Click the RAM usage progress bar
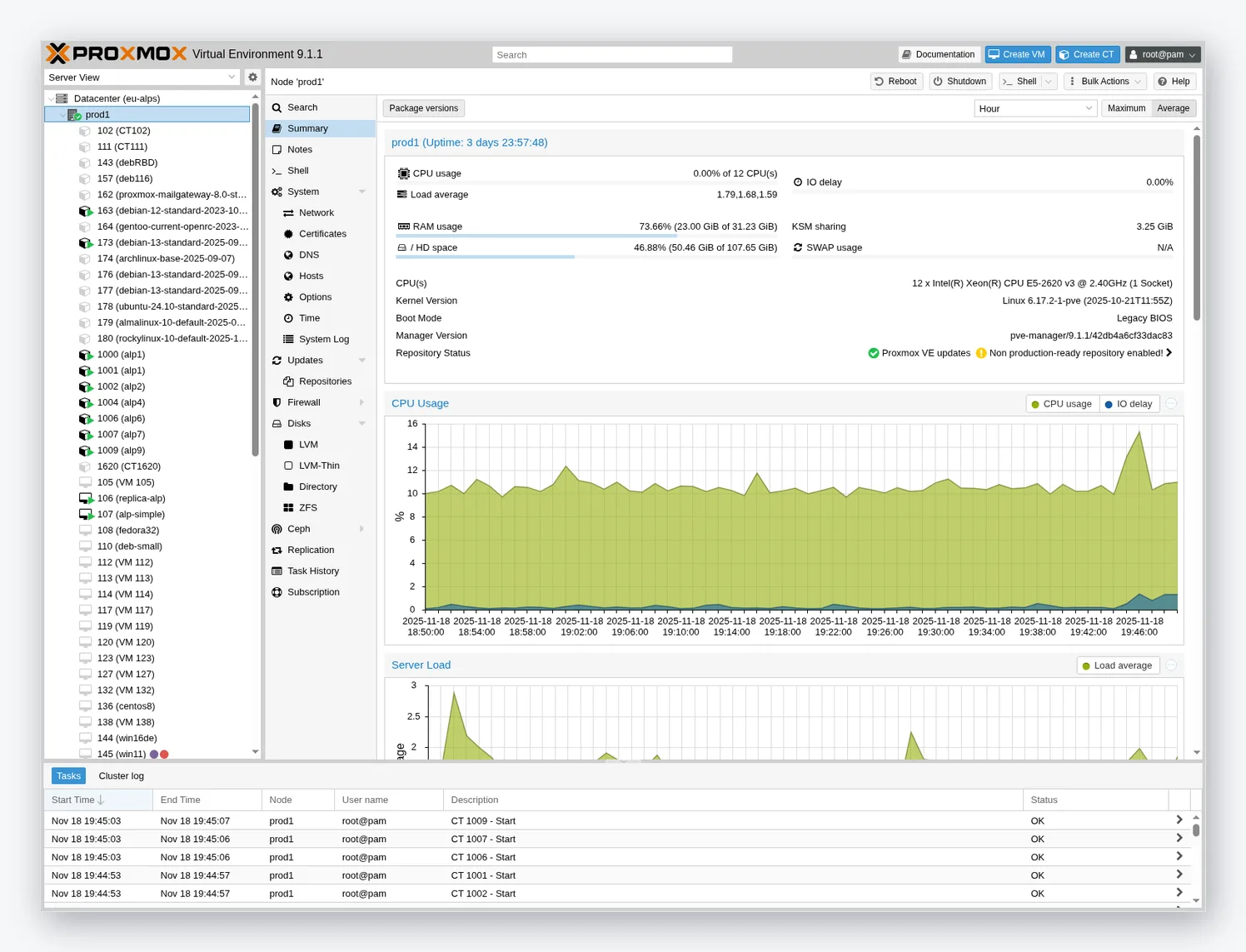This screenshot has width=1246, height=952. pos(587,237)
